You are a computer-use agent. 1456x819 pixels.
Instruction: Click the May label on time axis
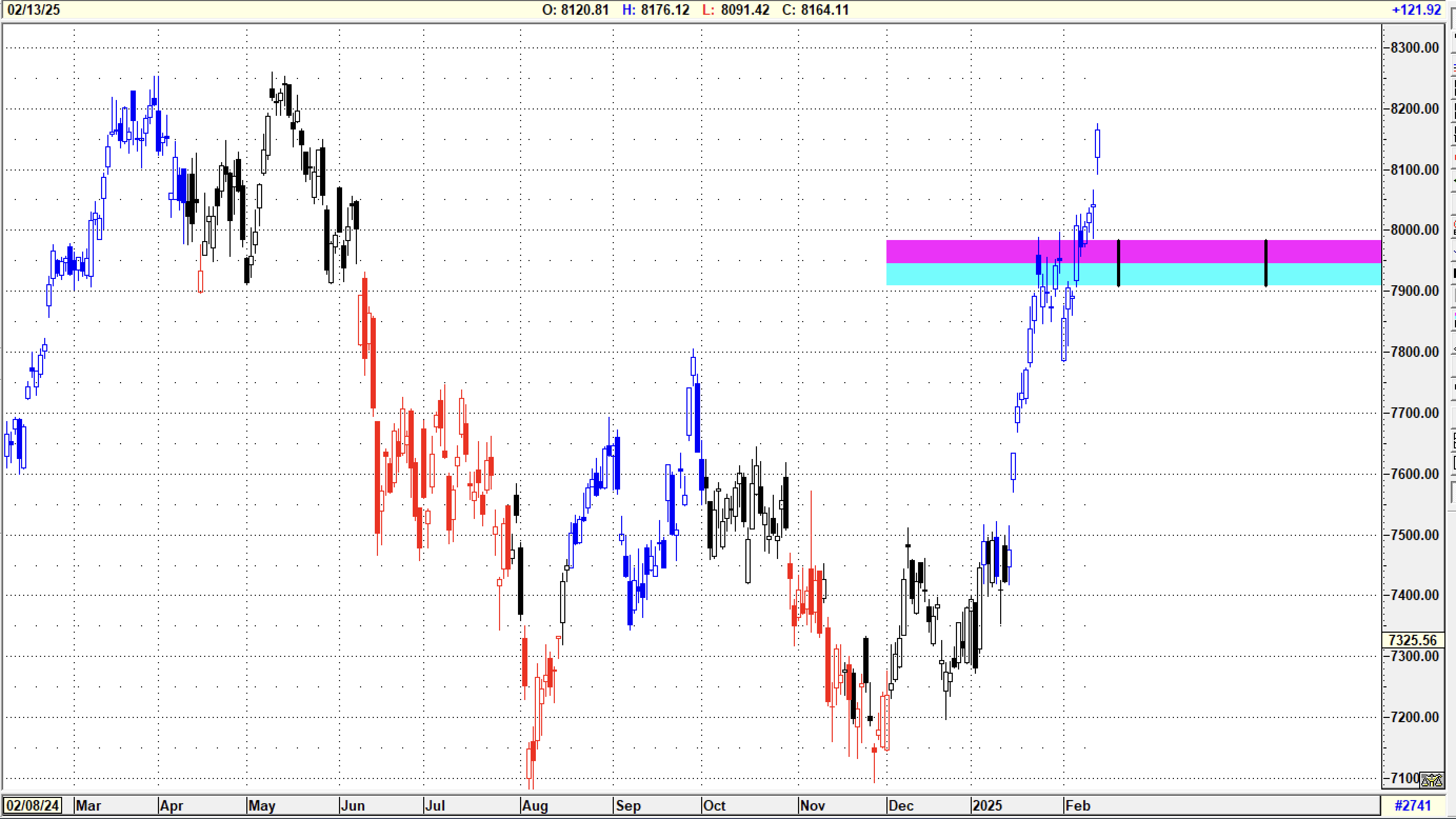pos(262,805)
